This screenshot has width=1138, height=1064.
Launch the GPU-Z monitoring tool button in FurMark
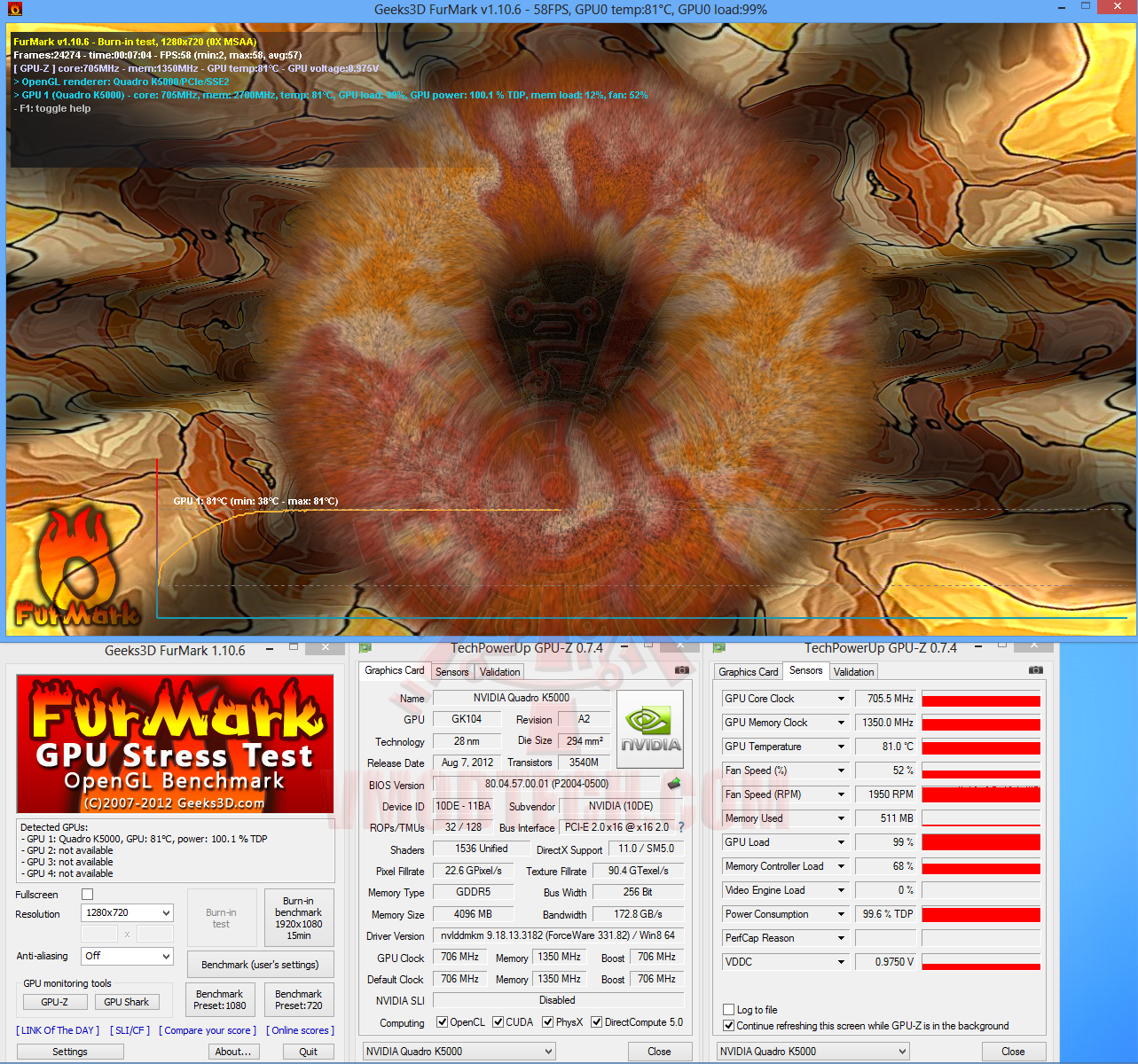[55, 1002]
